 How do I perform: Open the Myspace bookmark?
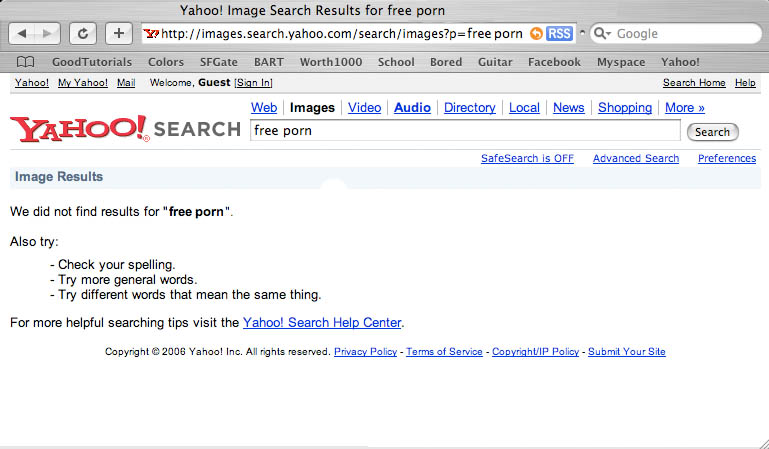coord(621,62)
